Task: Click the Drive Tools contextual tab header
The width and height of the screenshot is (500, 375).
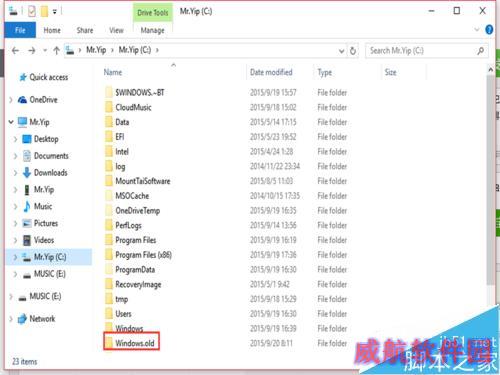Action: click(x=153, y=13)
